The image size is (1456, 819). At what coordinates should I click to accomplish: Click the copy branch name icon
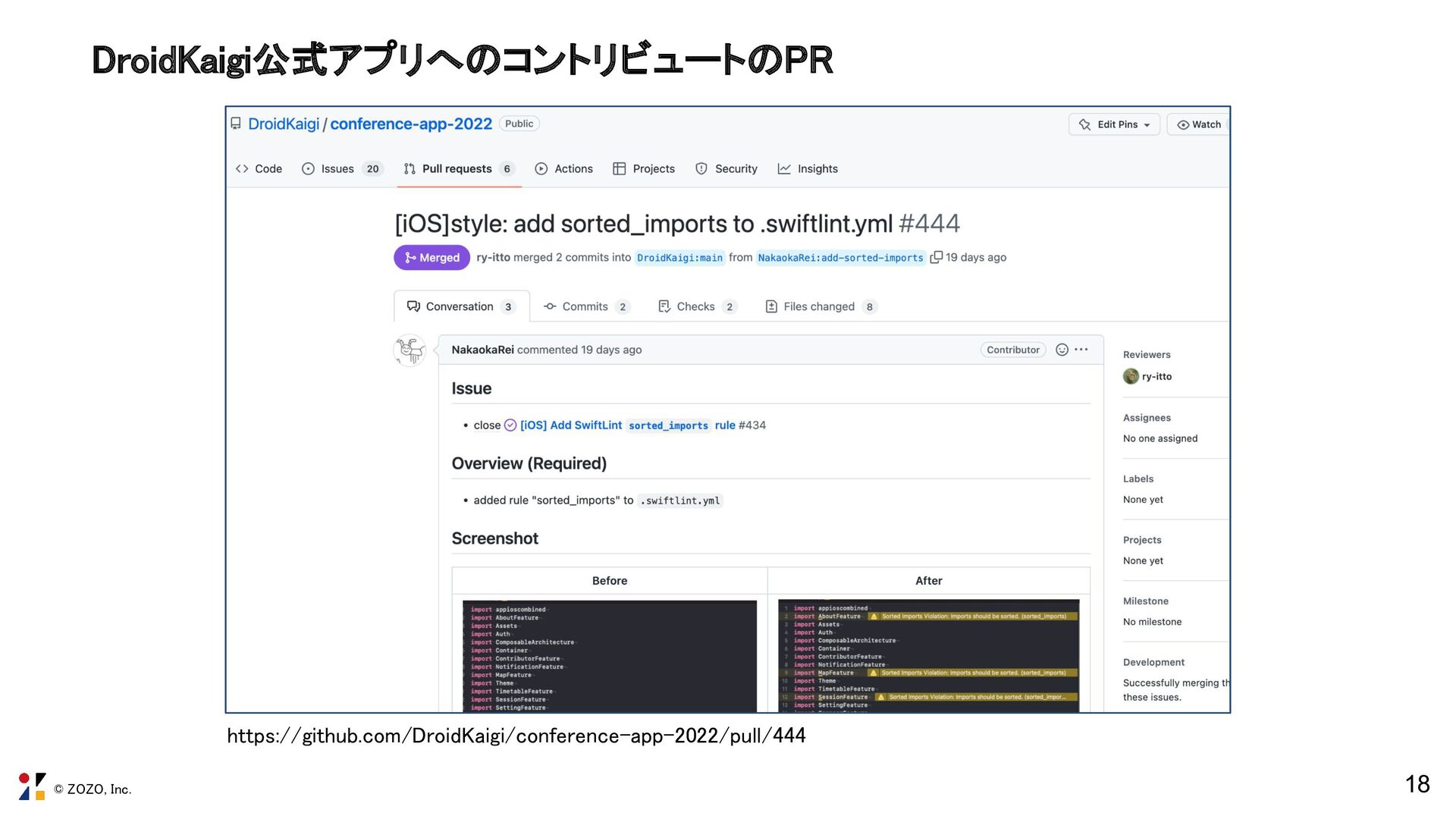point(936,258)
